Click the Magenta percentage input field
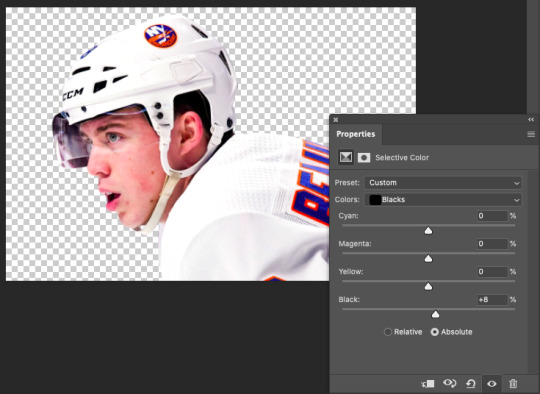Viewport: 540px width, 394px height. pyautogui.click(x=492, y=244)
